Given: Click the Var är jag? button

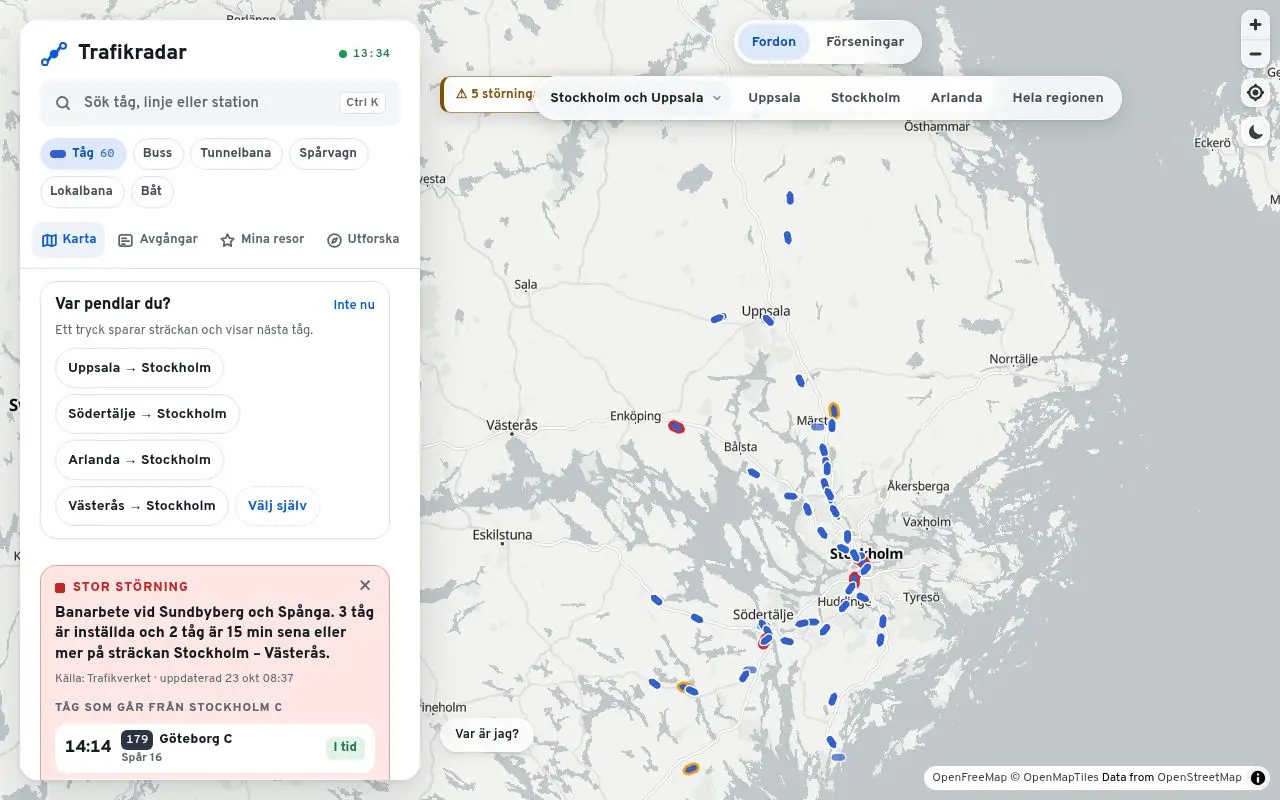Looking at the screenshot, I should click(487, 734).
